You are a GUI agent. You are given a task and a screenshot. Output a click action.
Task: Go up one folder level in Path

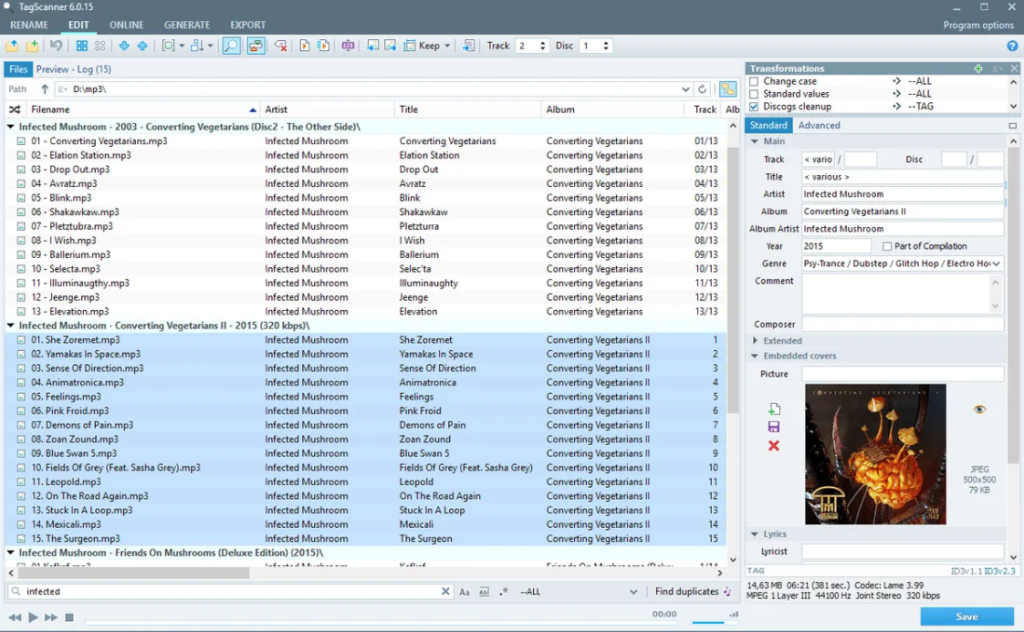[x=44, y=89]
